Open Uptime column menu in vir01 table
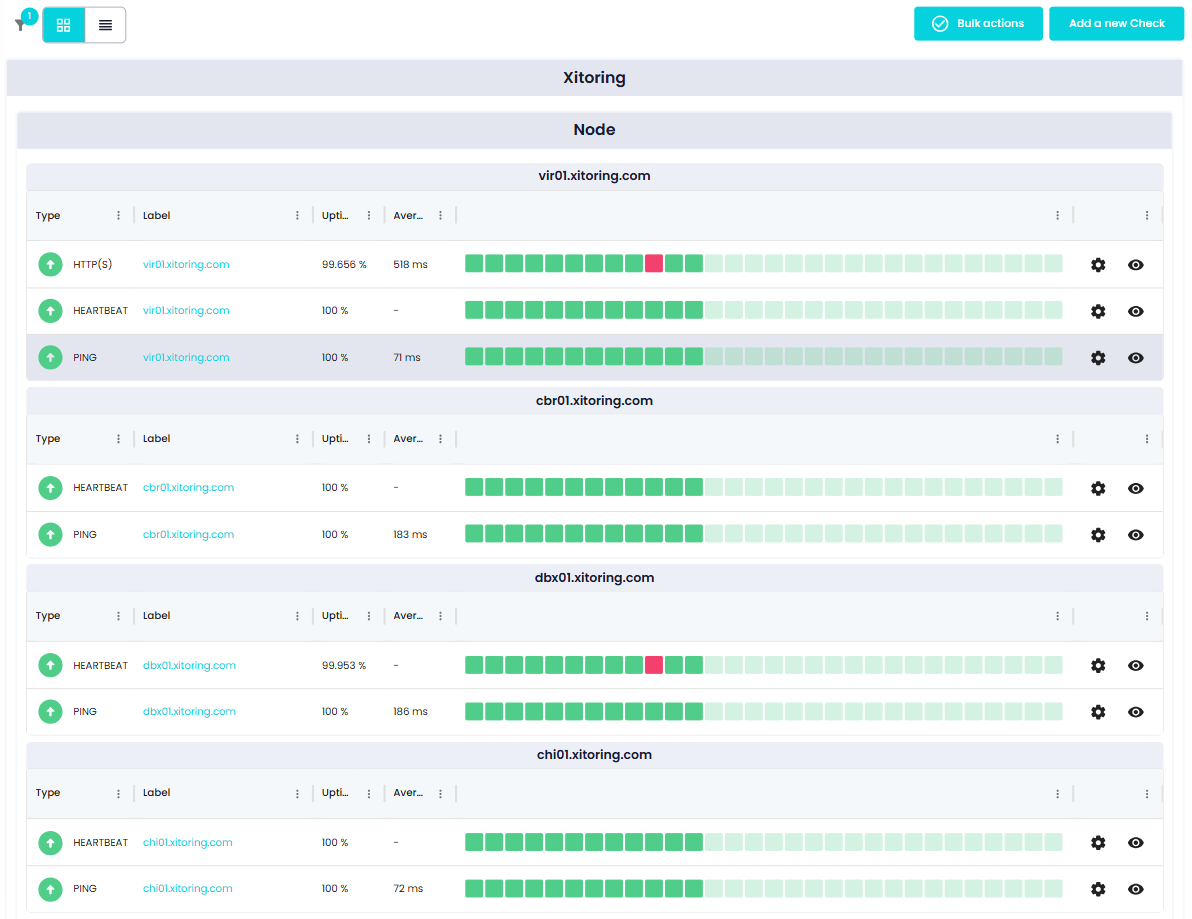1192x919 pixels. tap(369, 216)
